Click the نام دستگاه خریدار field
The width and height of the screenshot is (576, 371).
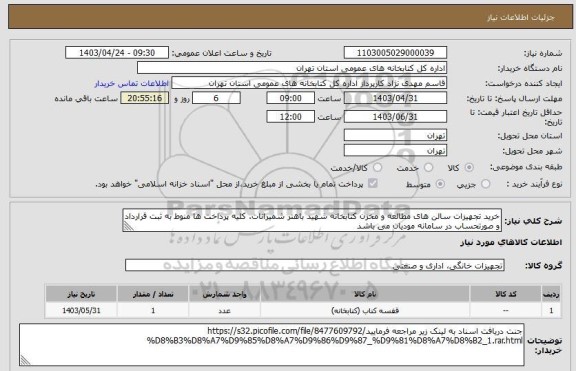tap(292, 68)
